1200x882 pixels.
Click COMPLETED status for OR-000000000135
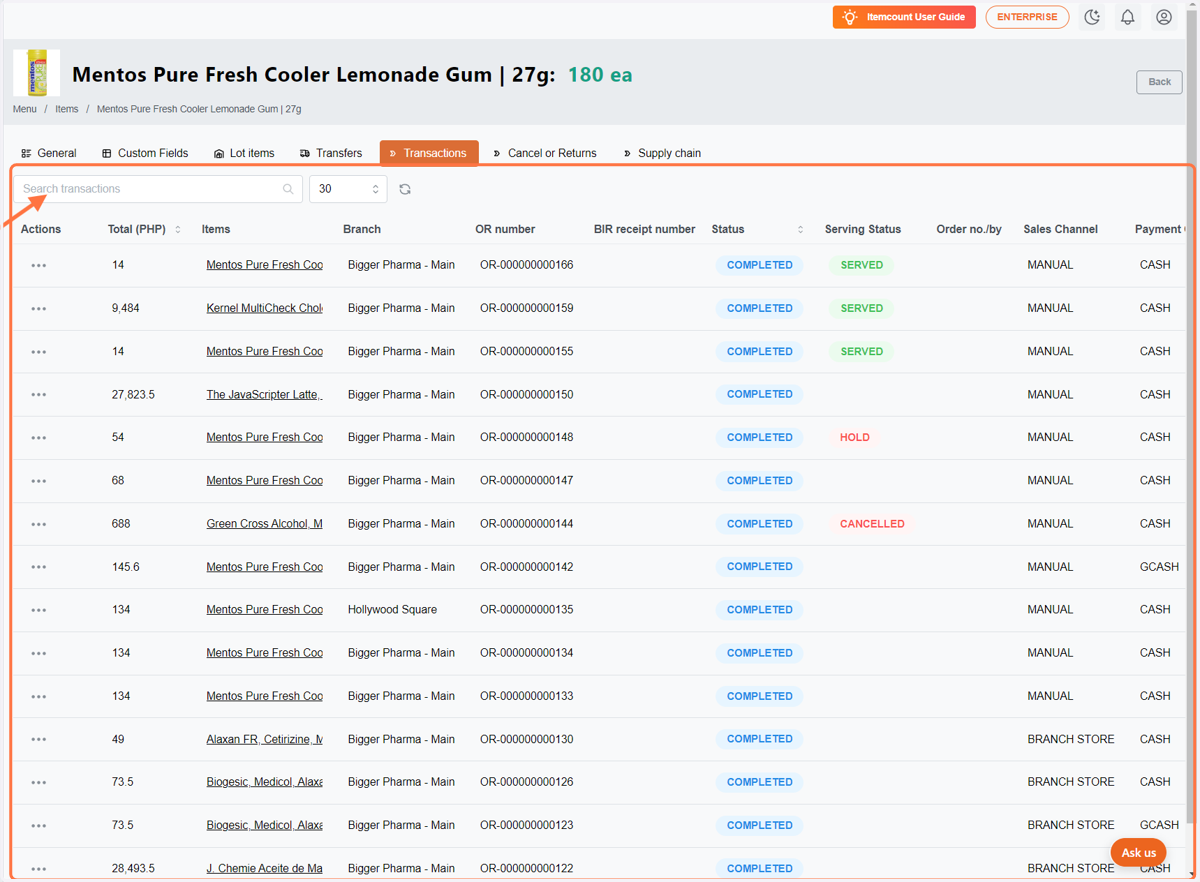tap(759, 609)
